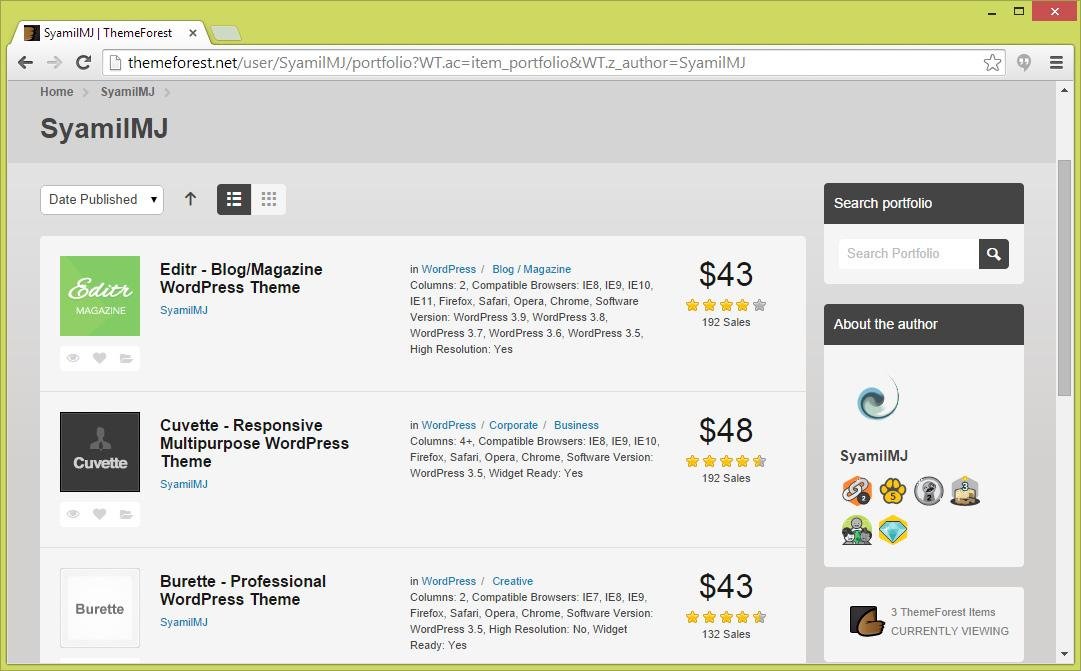Viewport: 1081px width, 671px height.
Task: Open the Blog / Magazine category link
Action: pyautogui.click(x=532, y=269)
